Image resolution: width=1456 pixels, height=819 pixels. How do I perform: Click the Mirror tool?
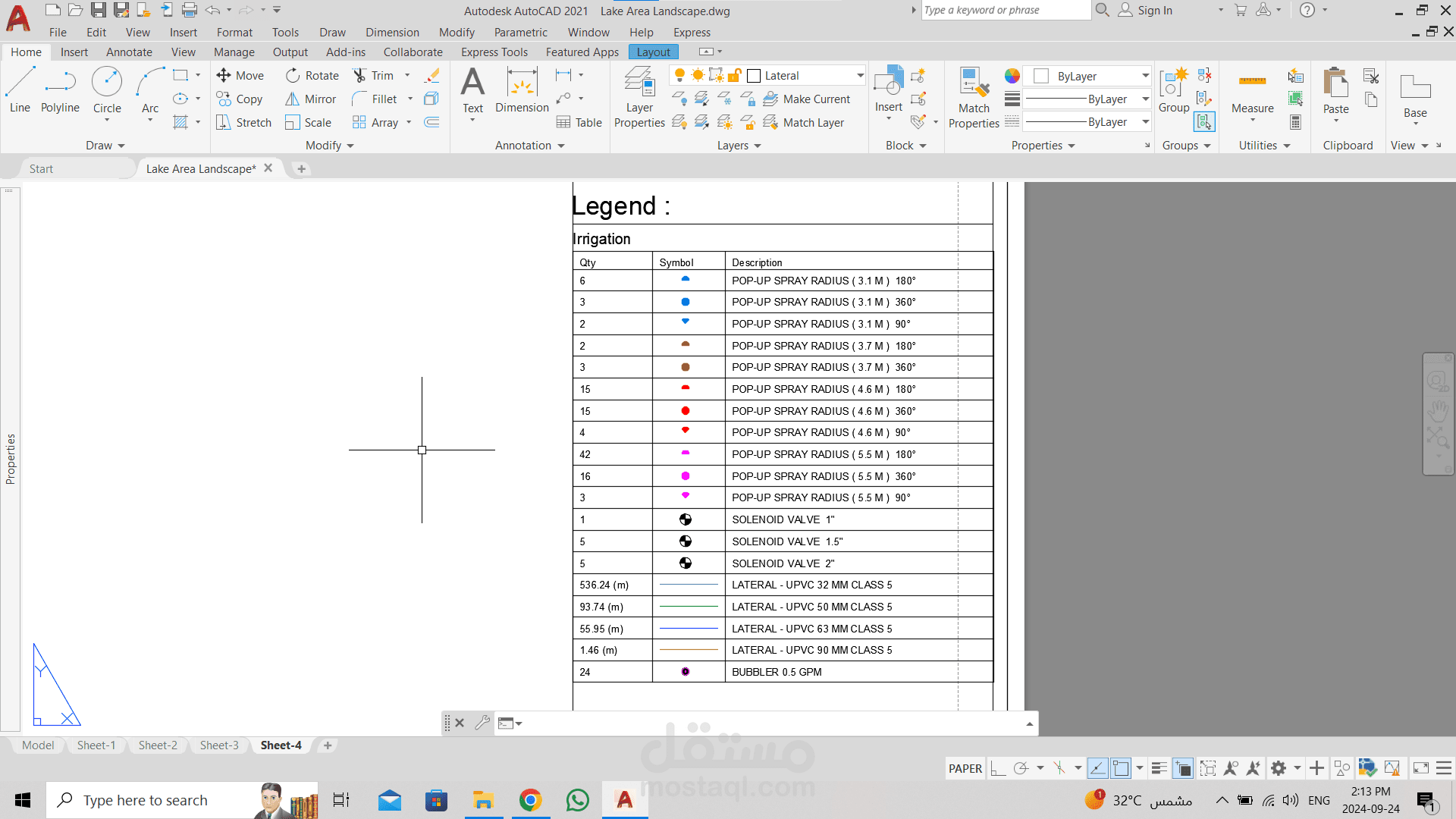tap(311, 99)
